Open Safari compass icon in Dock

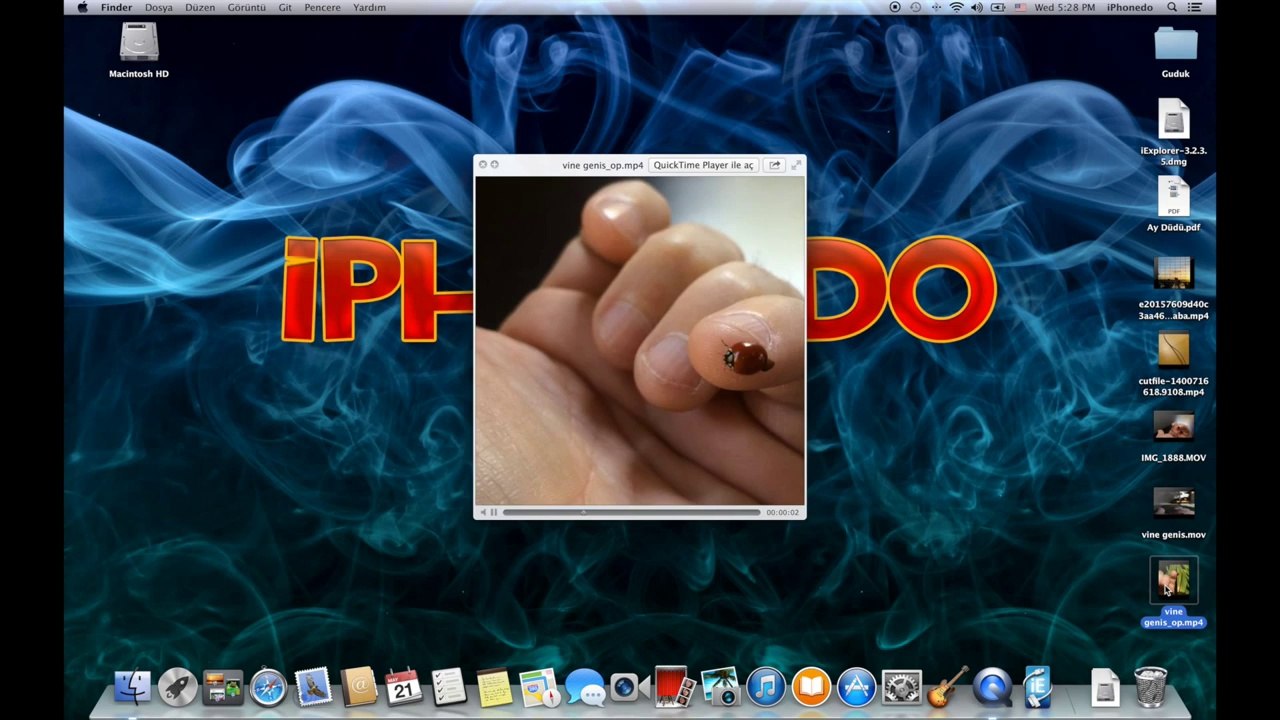(x=268, y=687)
